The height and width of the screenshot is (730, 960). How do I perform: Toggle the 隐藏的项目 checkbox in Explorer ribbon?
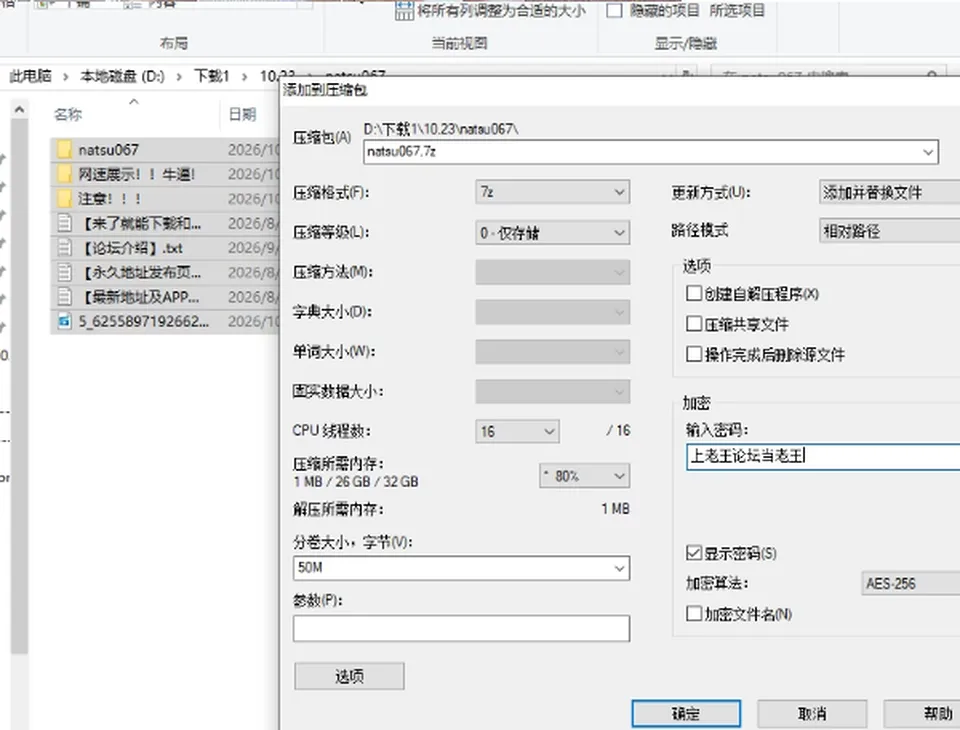(x=614, y=10)
